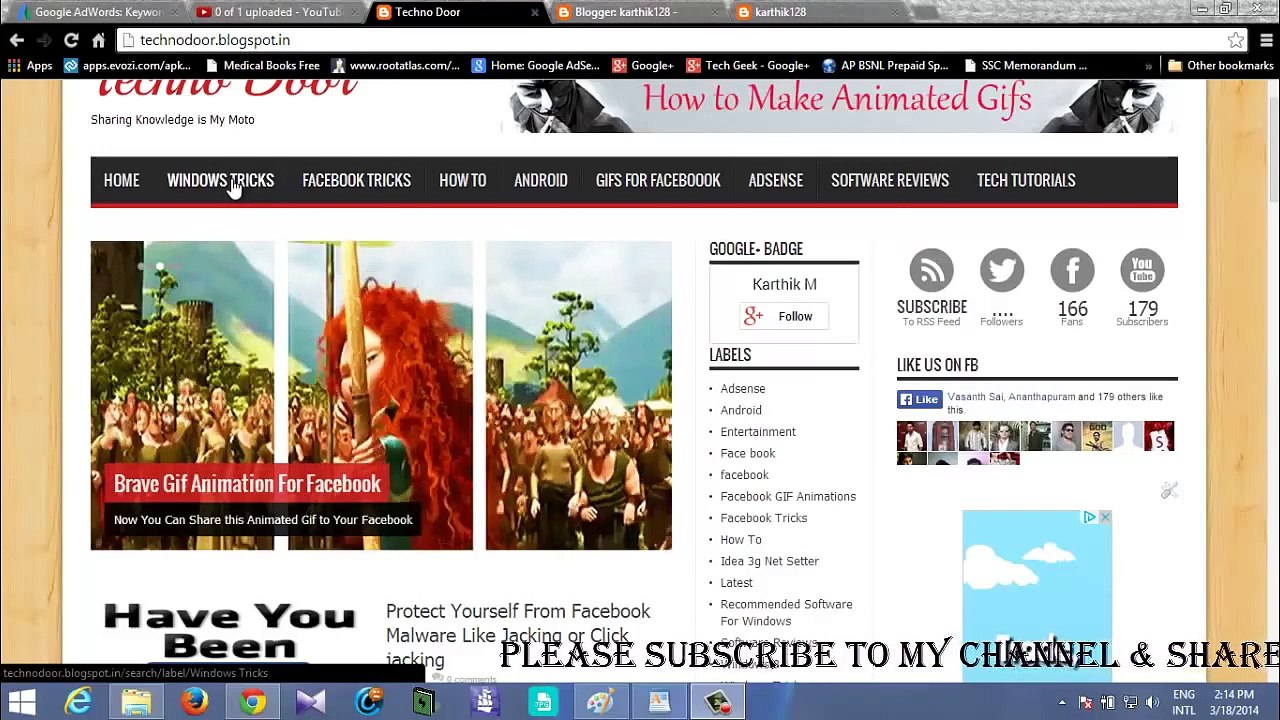Open the Other bookmarks folder
Image resolution: width=1280 pixels, height=720 pixels.
(x=1220, y=66)
